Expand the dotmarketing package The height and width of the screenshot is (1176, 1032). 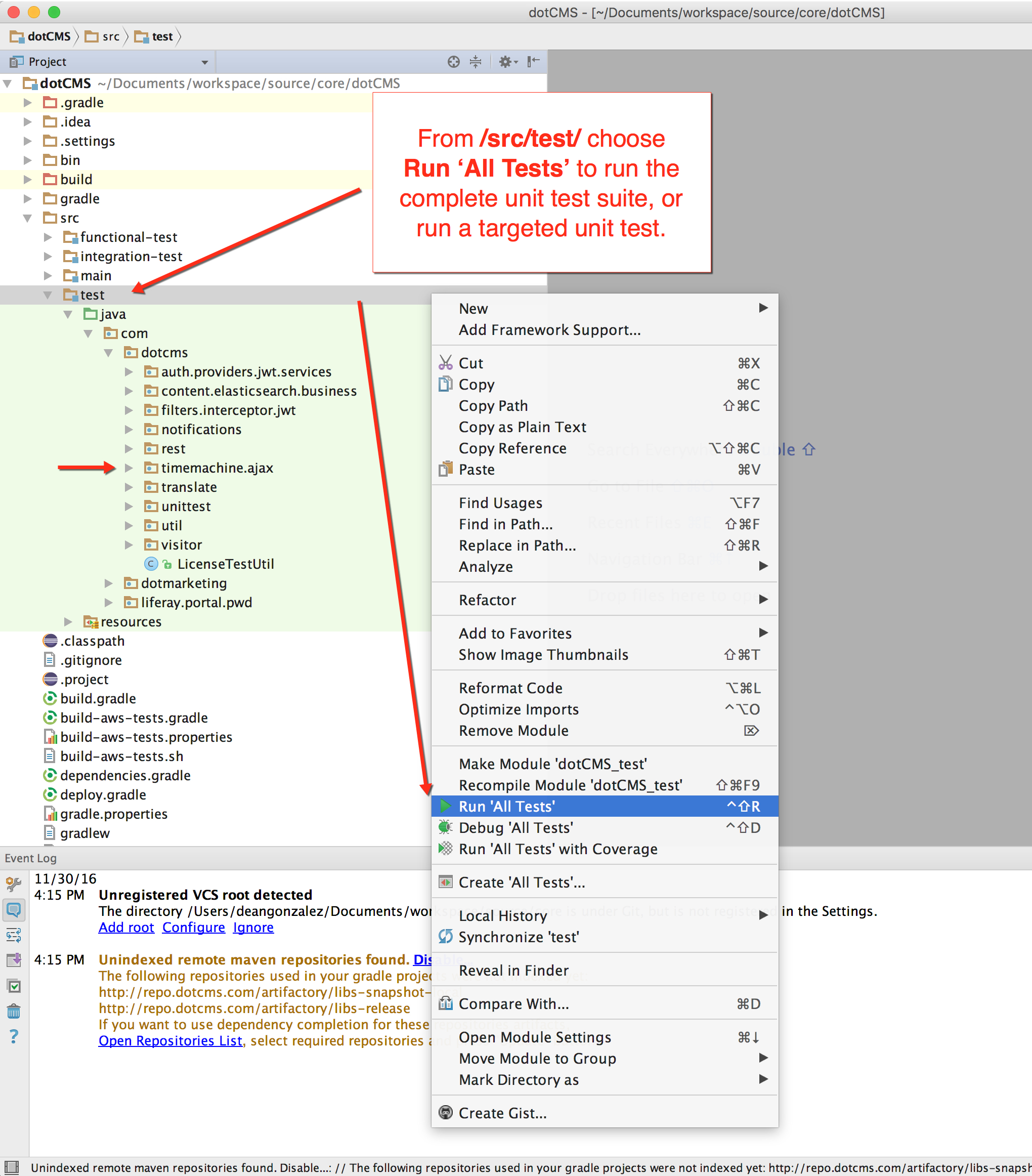tap(109, 583)
